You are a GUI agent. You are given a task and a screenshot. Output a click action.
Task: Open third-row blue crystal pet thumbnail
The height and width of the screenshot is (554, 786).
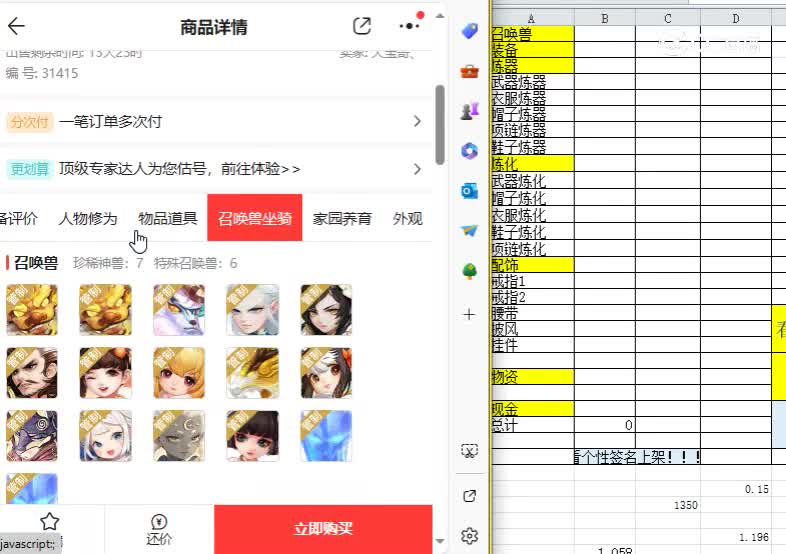pos(326,436)
